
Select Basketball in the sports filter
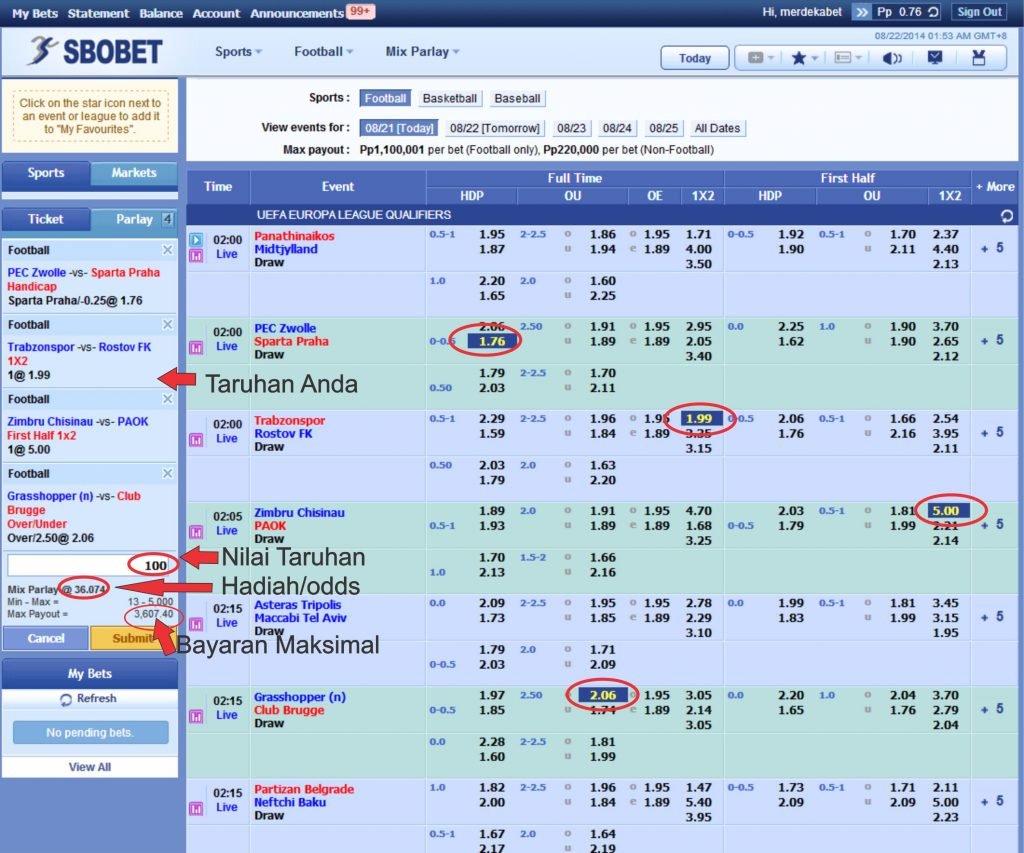tap(450, 99)
